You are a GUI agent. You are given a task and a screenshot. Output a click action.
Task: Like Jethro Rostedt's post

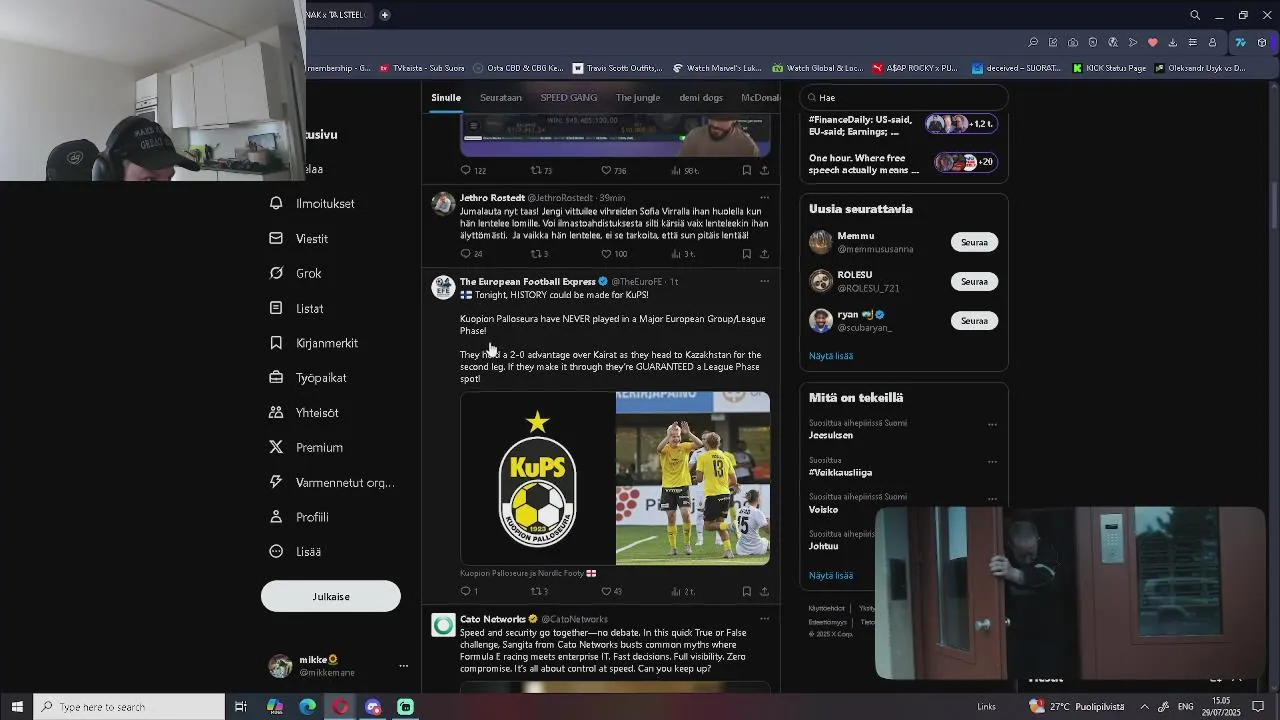pyautogui.click(x=614, y=254)
